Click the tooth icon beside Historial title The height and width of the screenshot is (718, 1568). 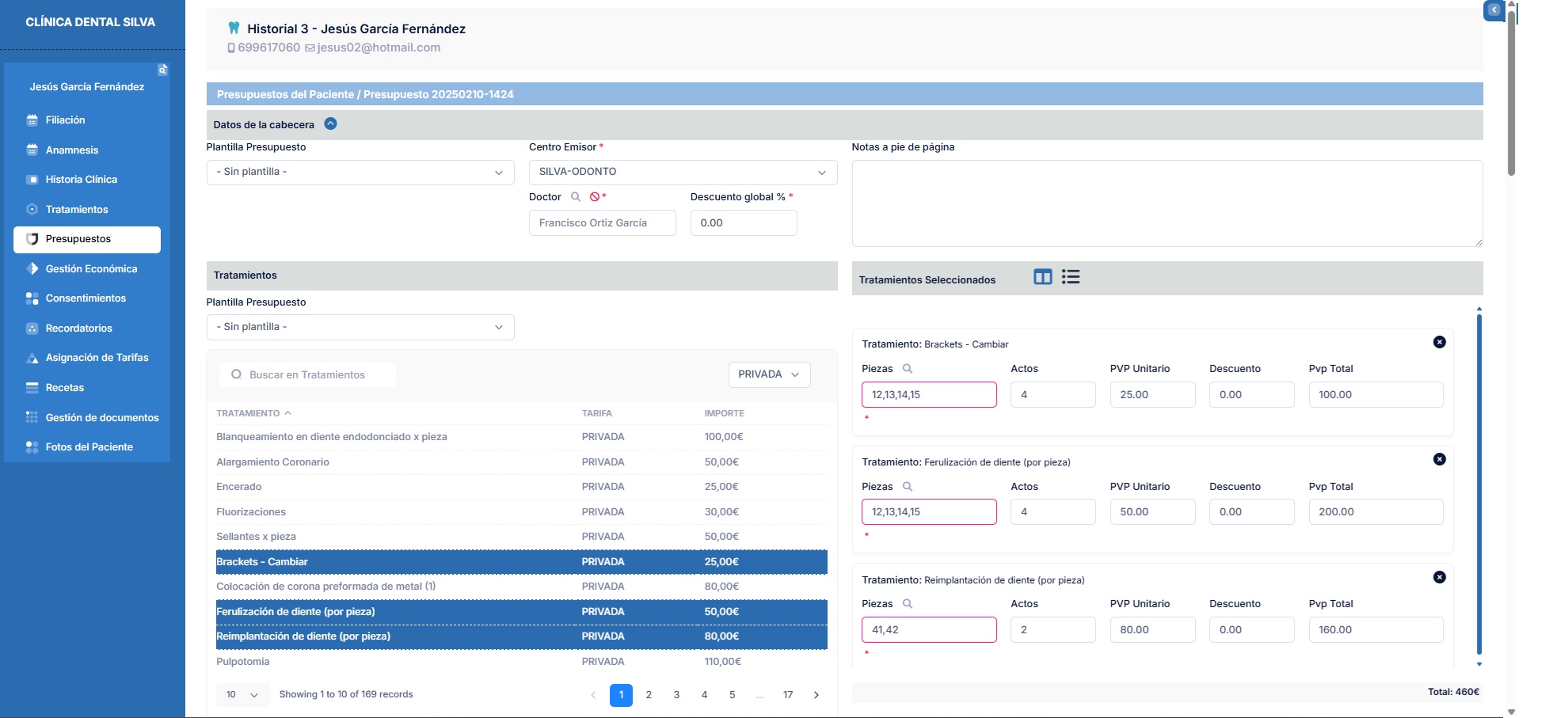[234, 28]
